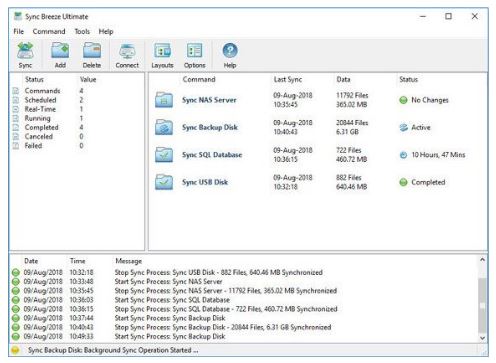Click the 11792 Files data cell

click(x=352, y=95)
